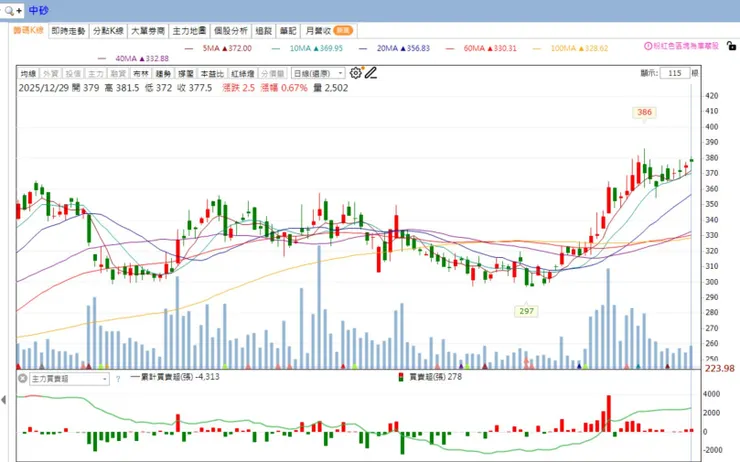Open the 月營收 tab
Screen dimensions: 740x462
[328, 31]
